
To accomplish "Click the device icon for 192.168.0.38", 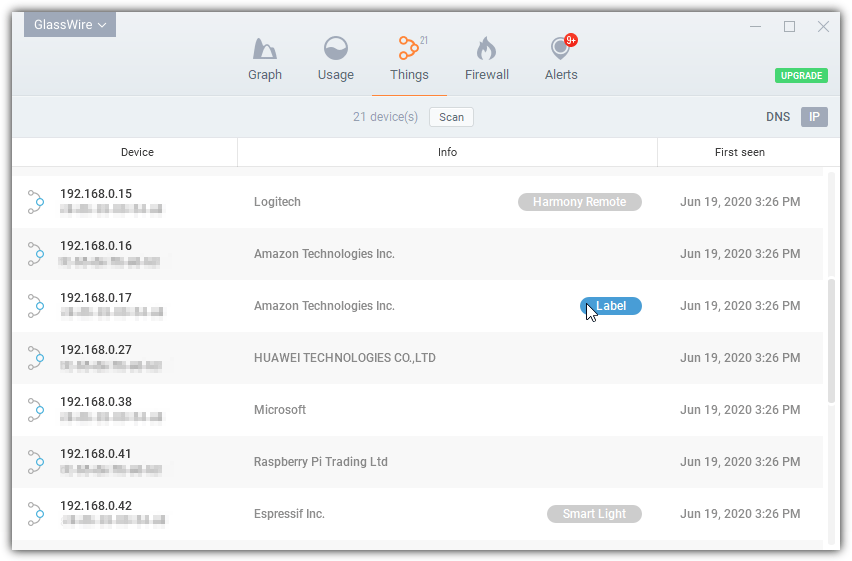I will pos(36,410).
